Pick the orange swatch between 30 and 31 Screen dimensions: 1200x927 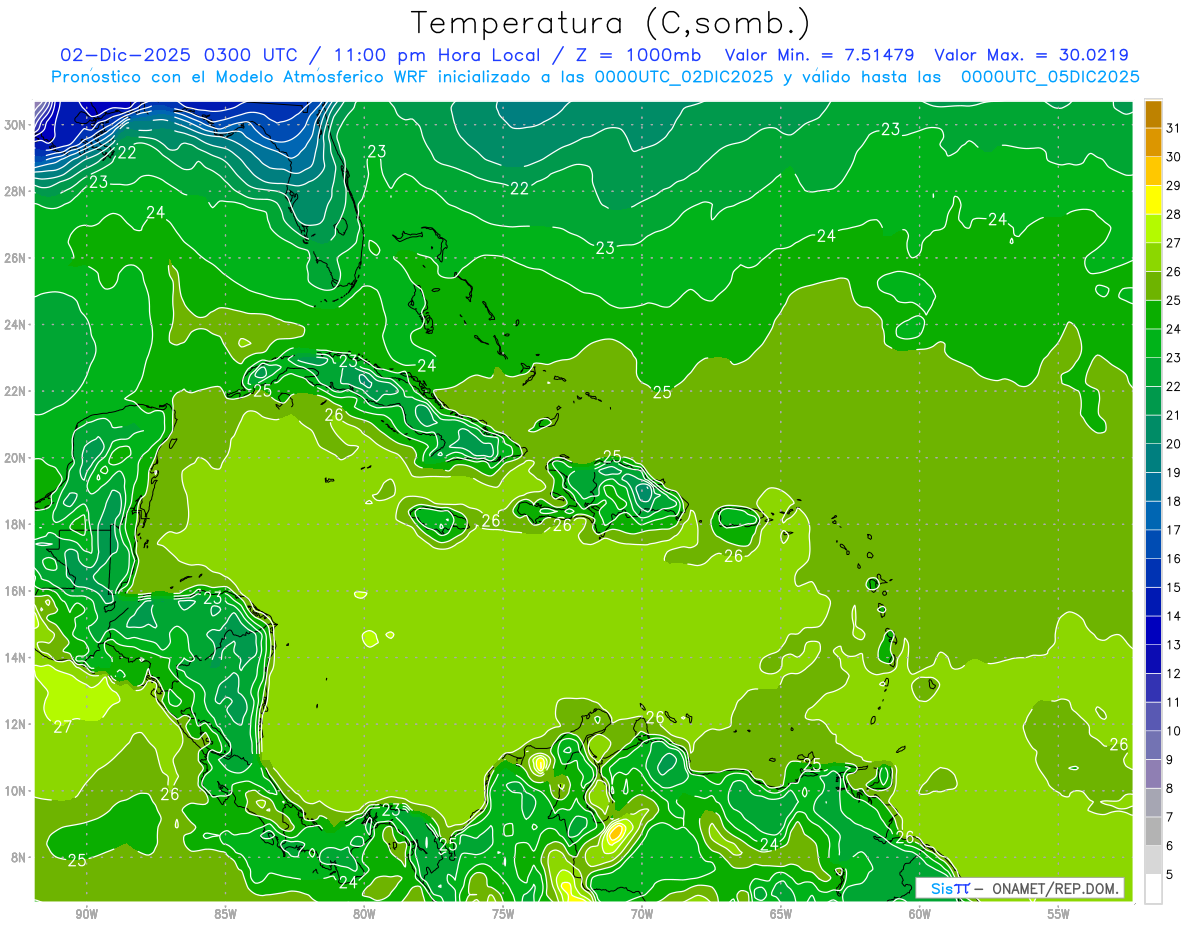pos(1153,143)
